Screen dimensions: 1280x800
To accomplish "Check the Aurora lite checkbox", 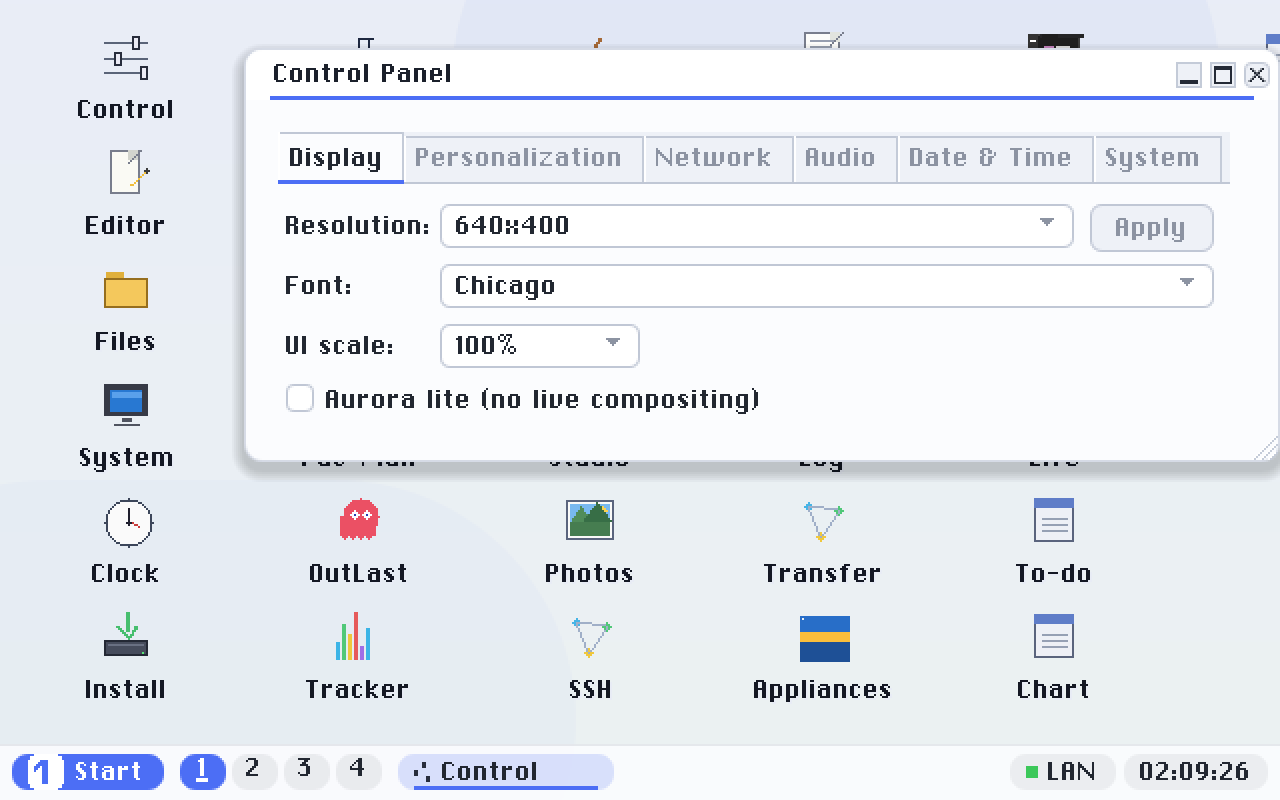I will [x=300, y=399].
